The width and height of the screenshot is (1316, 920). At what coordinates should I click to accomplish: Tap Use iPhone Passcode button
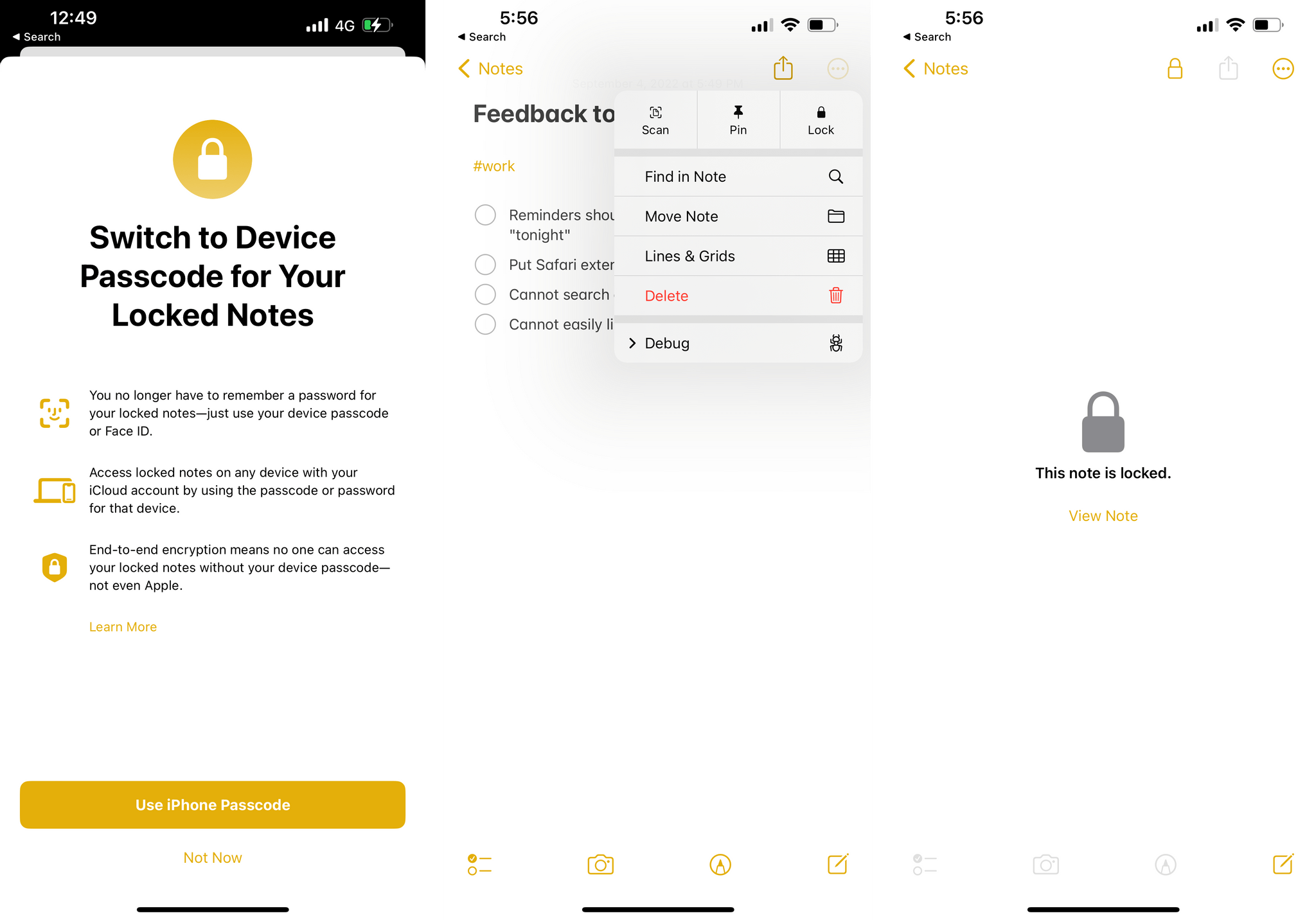[212, 804]
